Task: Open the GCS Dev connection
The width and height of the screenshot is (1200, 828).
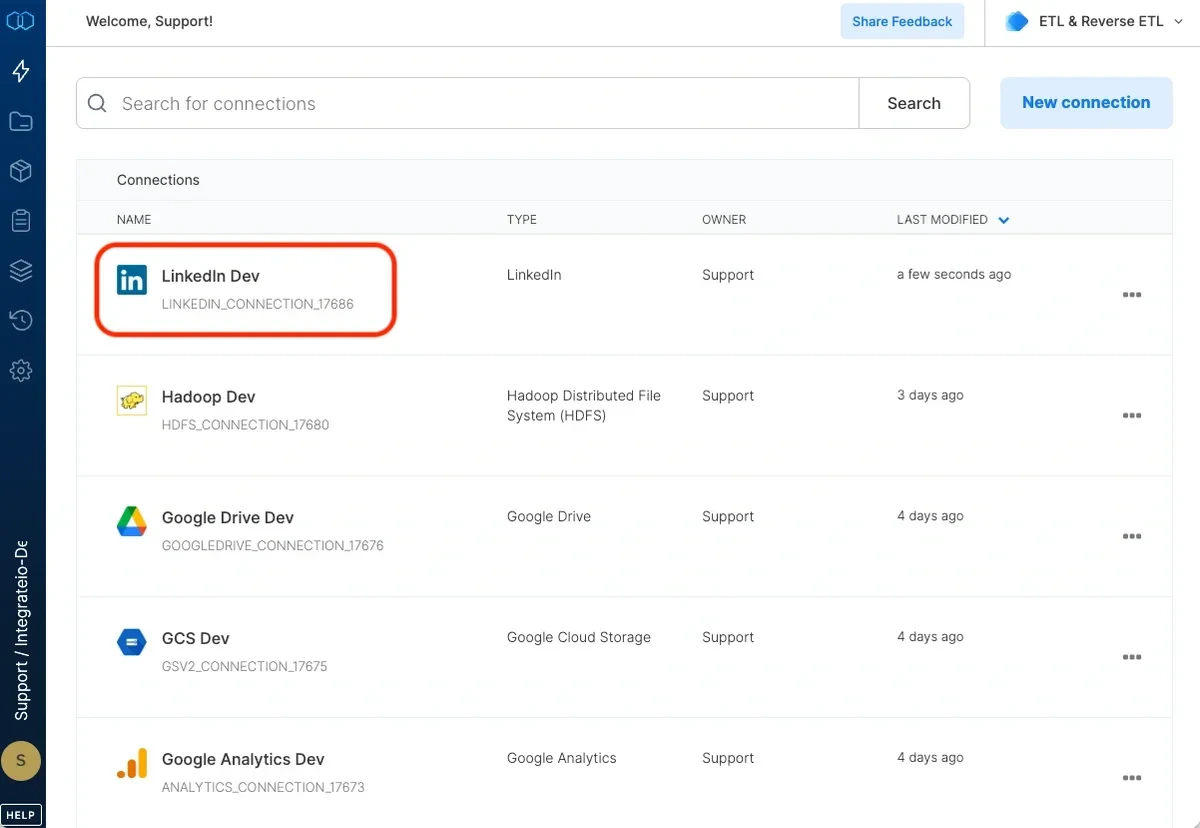Action: (196, 638)
